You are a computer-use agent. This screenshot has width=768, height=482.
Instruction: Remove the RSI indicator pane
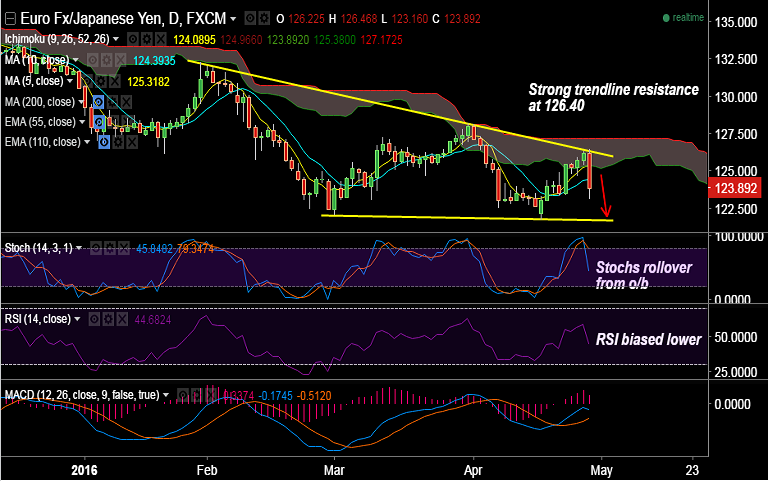(x=122, y=319)
